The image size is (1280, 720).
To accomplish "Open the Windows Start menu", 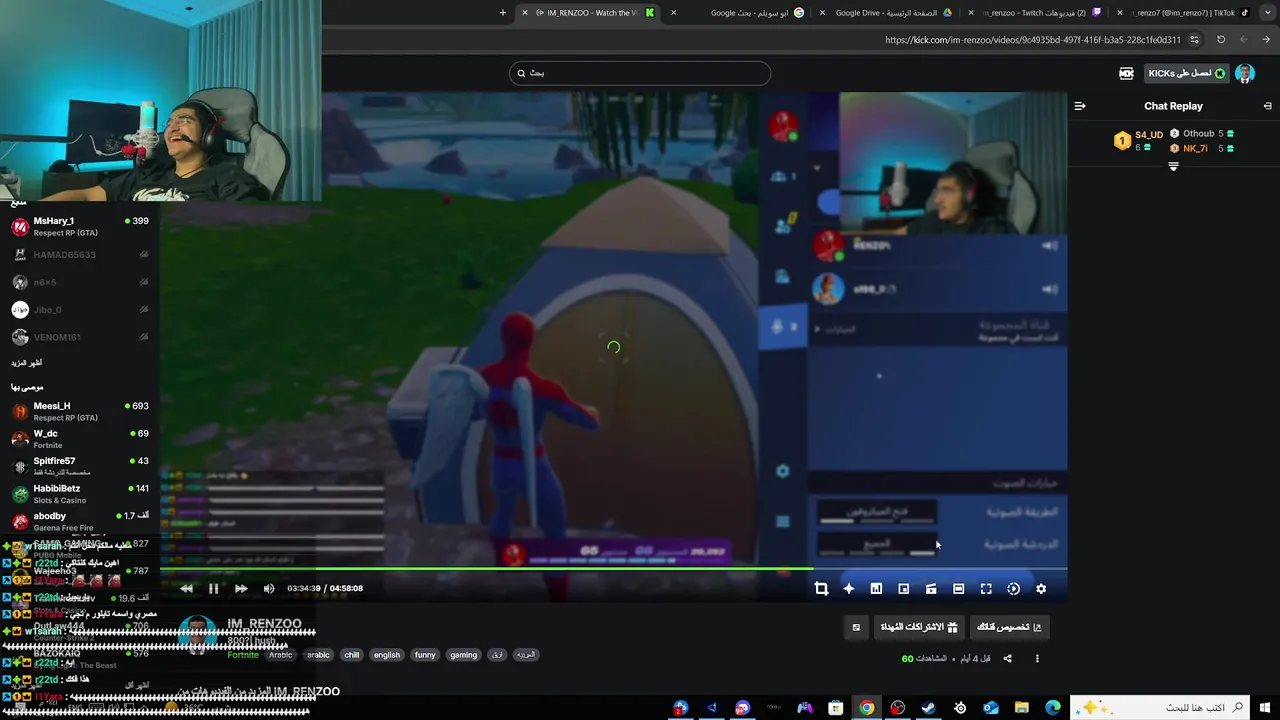I will (1265, 708).
